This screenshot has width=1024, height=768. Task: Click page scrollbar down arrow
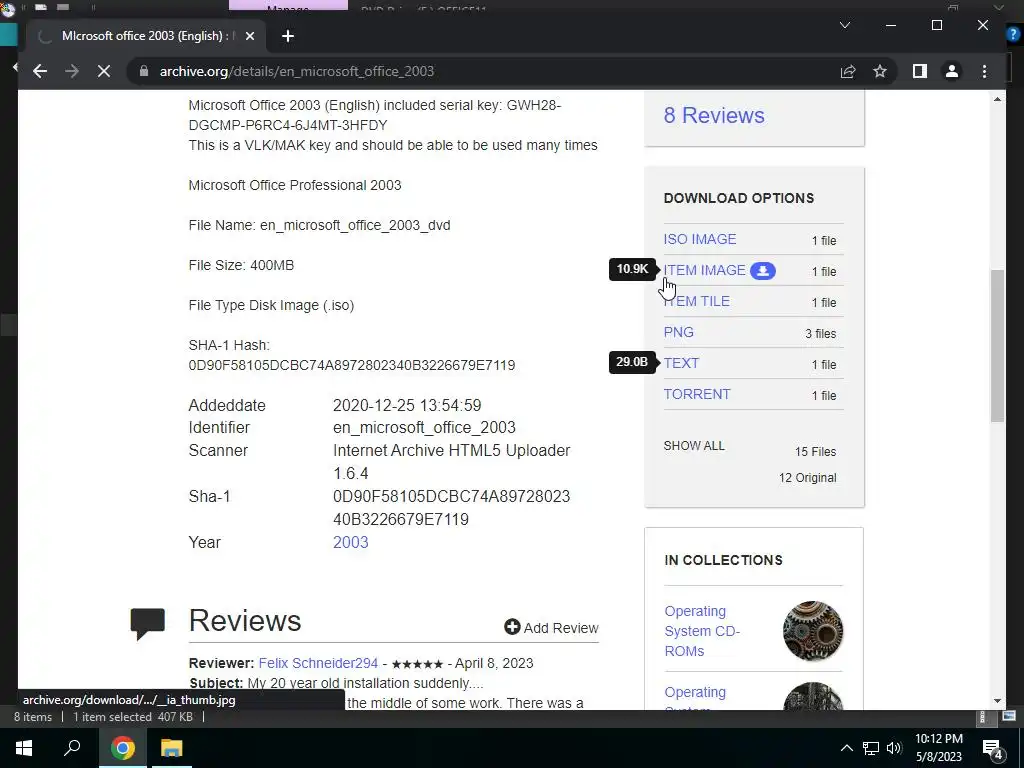(997, 701)
